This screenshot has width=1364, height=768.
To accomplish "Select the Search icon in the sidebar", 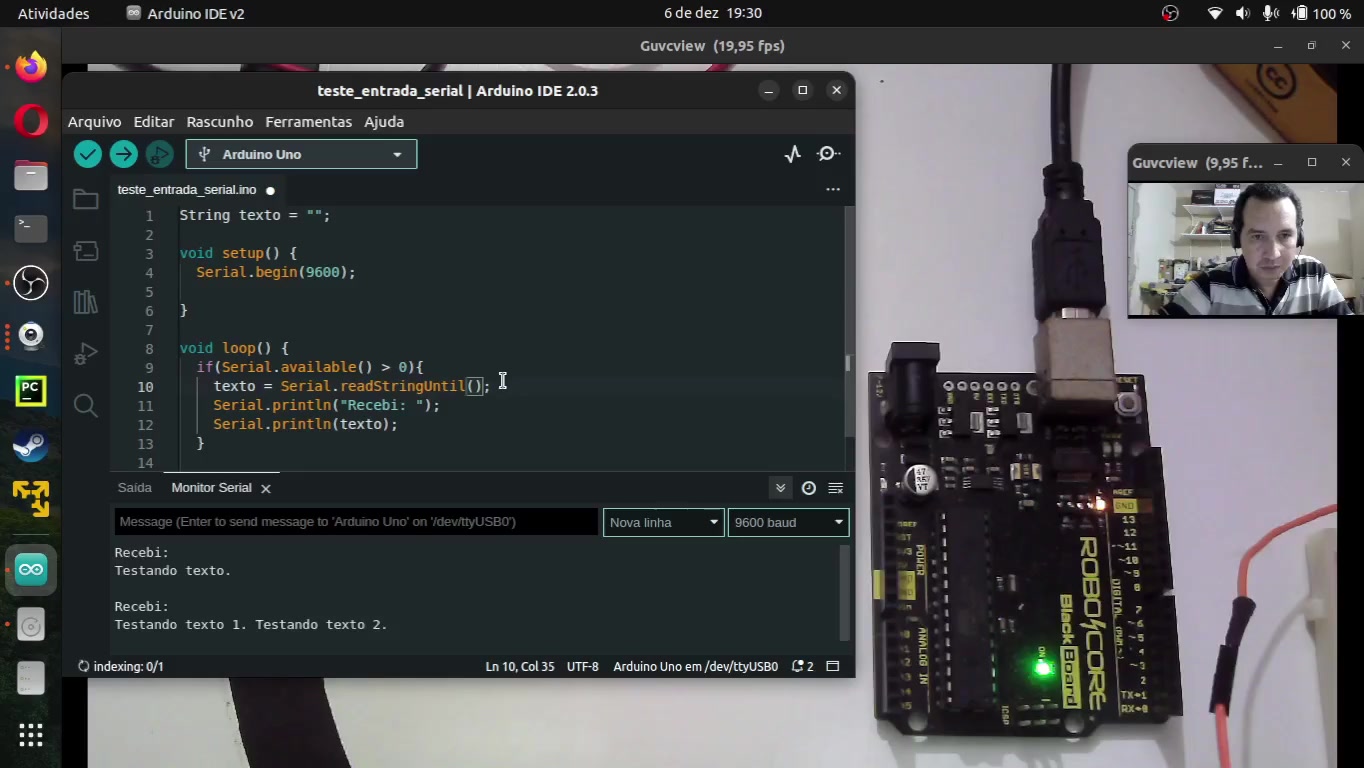I will (85, 405).
